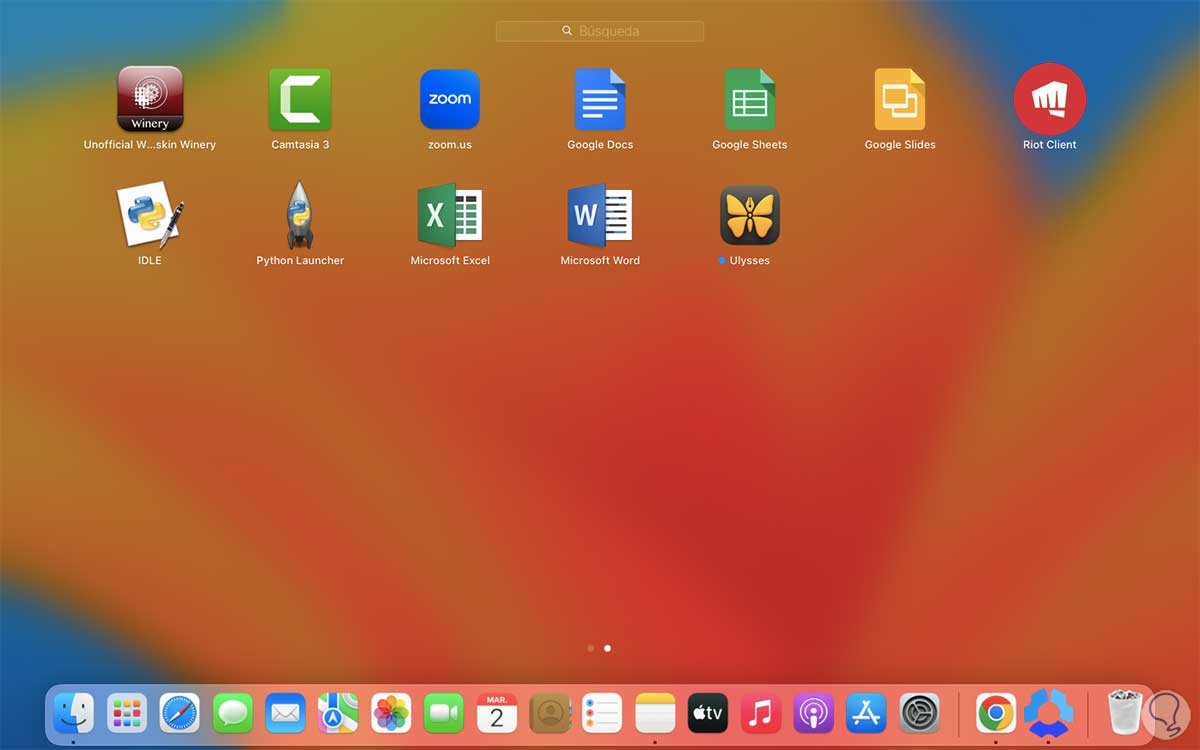Open Notes in the Dock
This screenshot has height=750, width=1200.
pyautogui.click(x=655, y=713)
